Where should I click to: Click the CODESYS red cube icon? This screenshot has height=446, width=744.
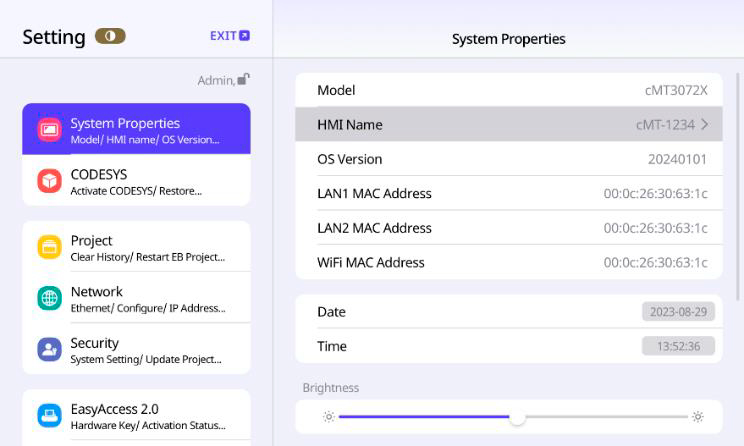tap(49, 181)
